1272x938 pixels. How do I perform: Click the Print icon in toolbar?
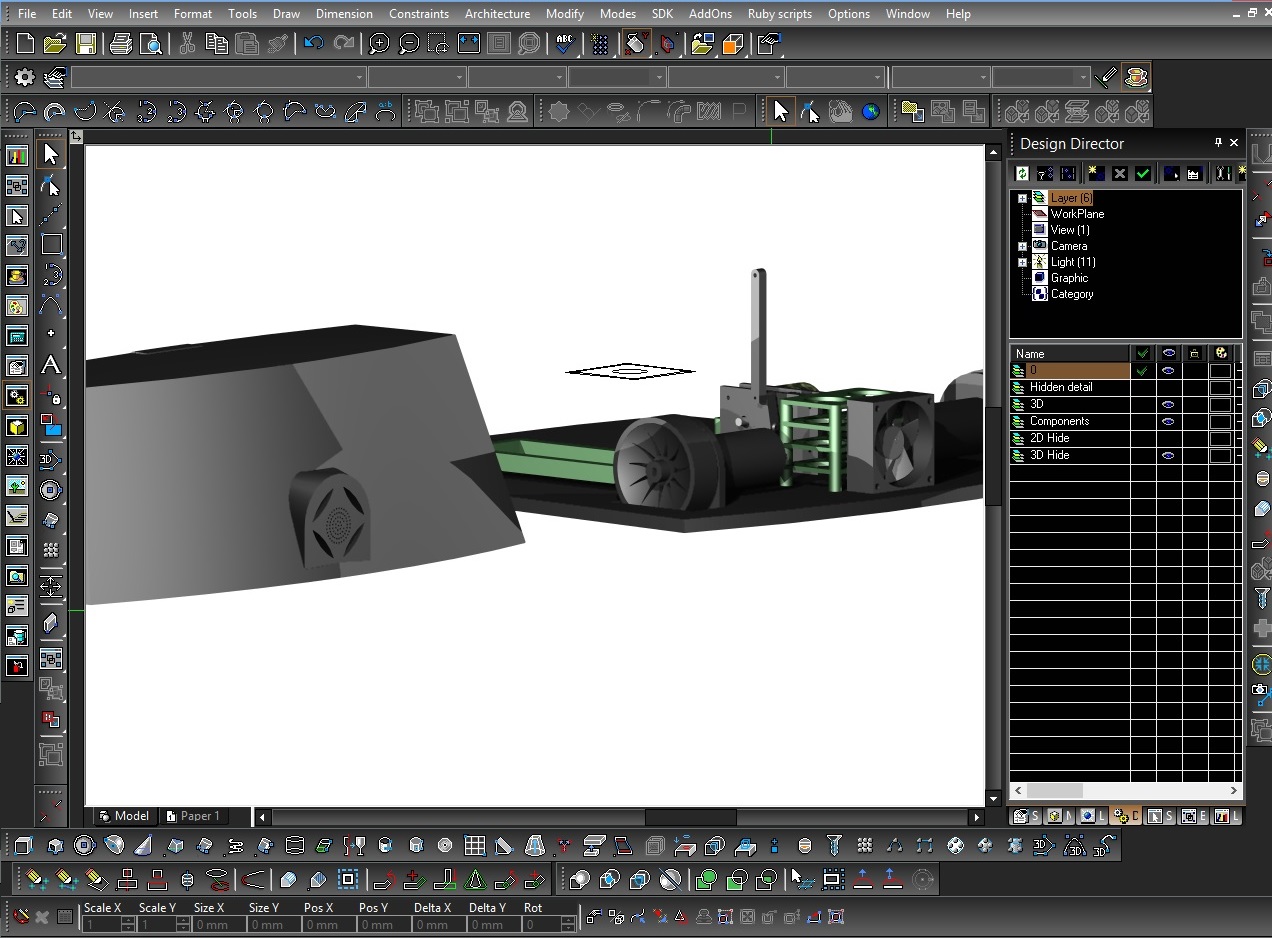tap(121, 44)
